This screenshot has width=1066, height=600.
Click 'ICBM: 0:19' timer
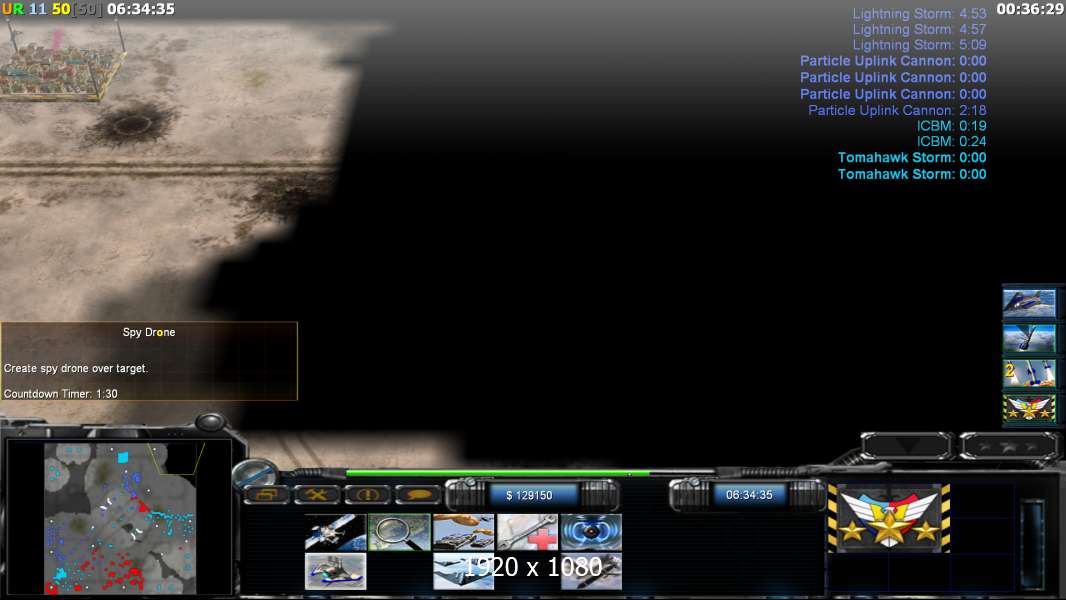(951, 126)
